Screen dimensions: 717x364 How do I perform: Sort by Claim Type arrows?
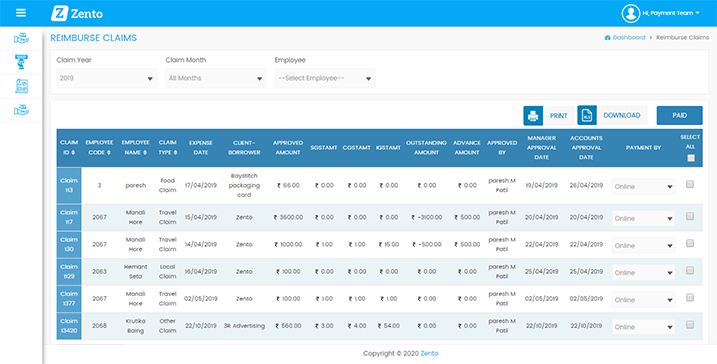[176, 152]
